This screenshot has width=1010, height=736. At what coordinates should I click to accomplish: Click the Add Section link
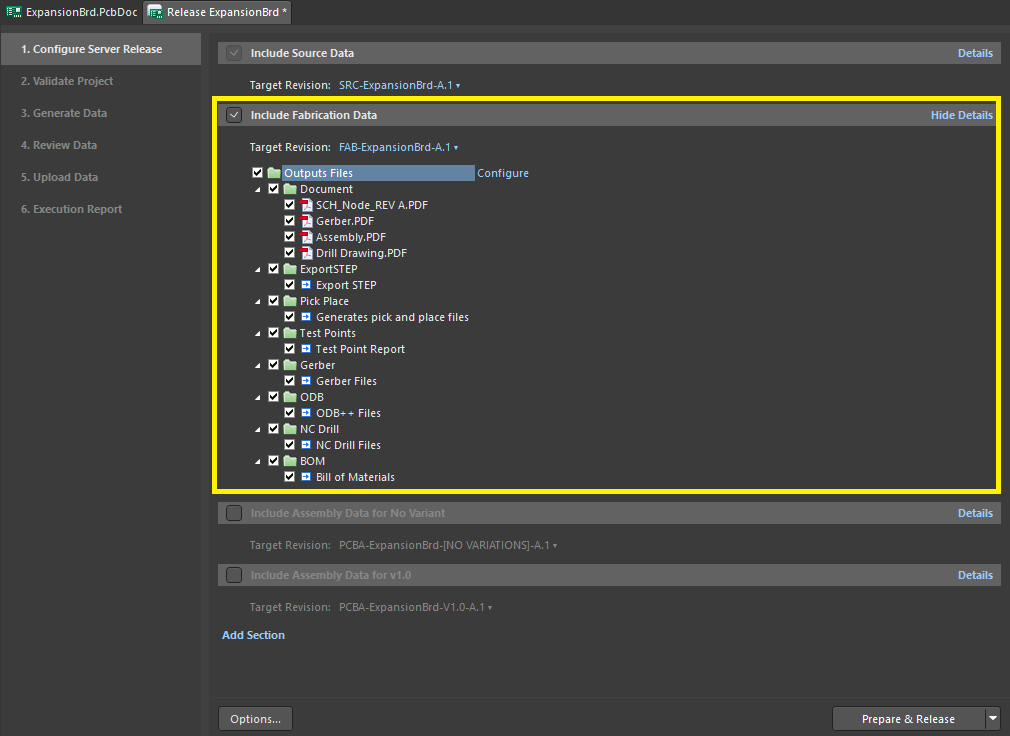253,635
